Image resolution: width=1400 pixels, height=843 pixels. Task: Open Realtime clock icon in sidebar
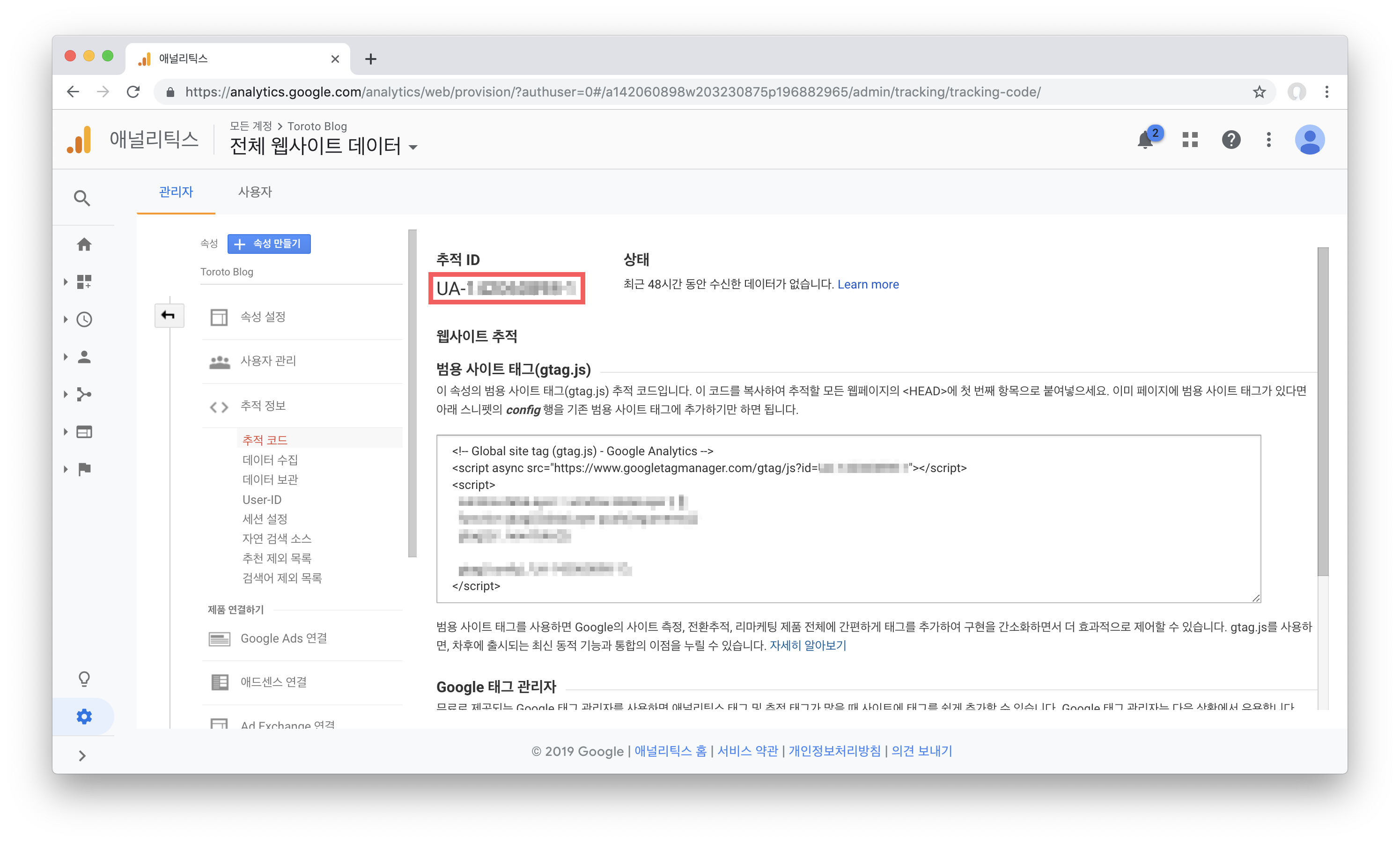pyautogui.click(x=84, y=319)
